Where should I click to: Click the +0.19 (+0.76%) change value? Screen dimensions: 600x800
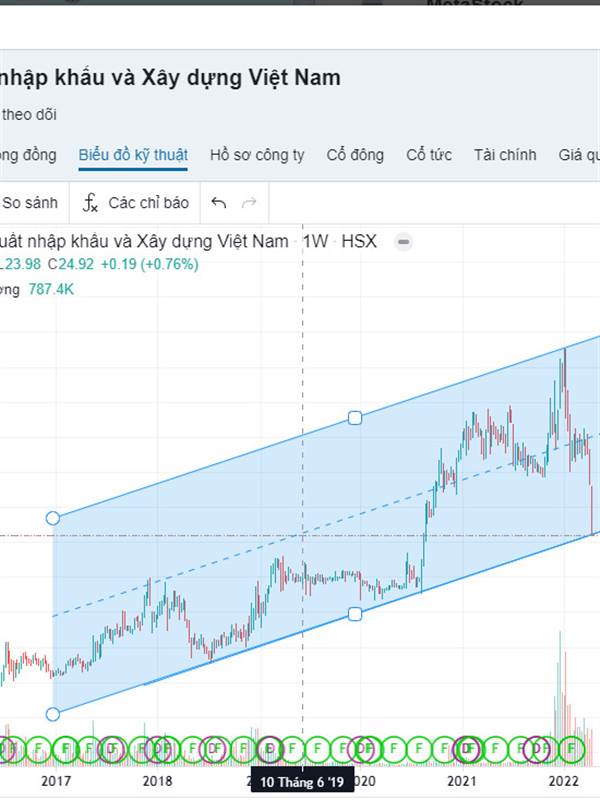(x=149, y=264)
